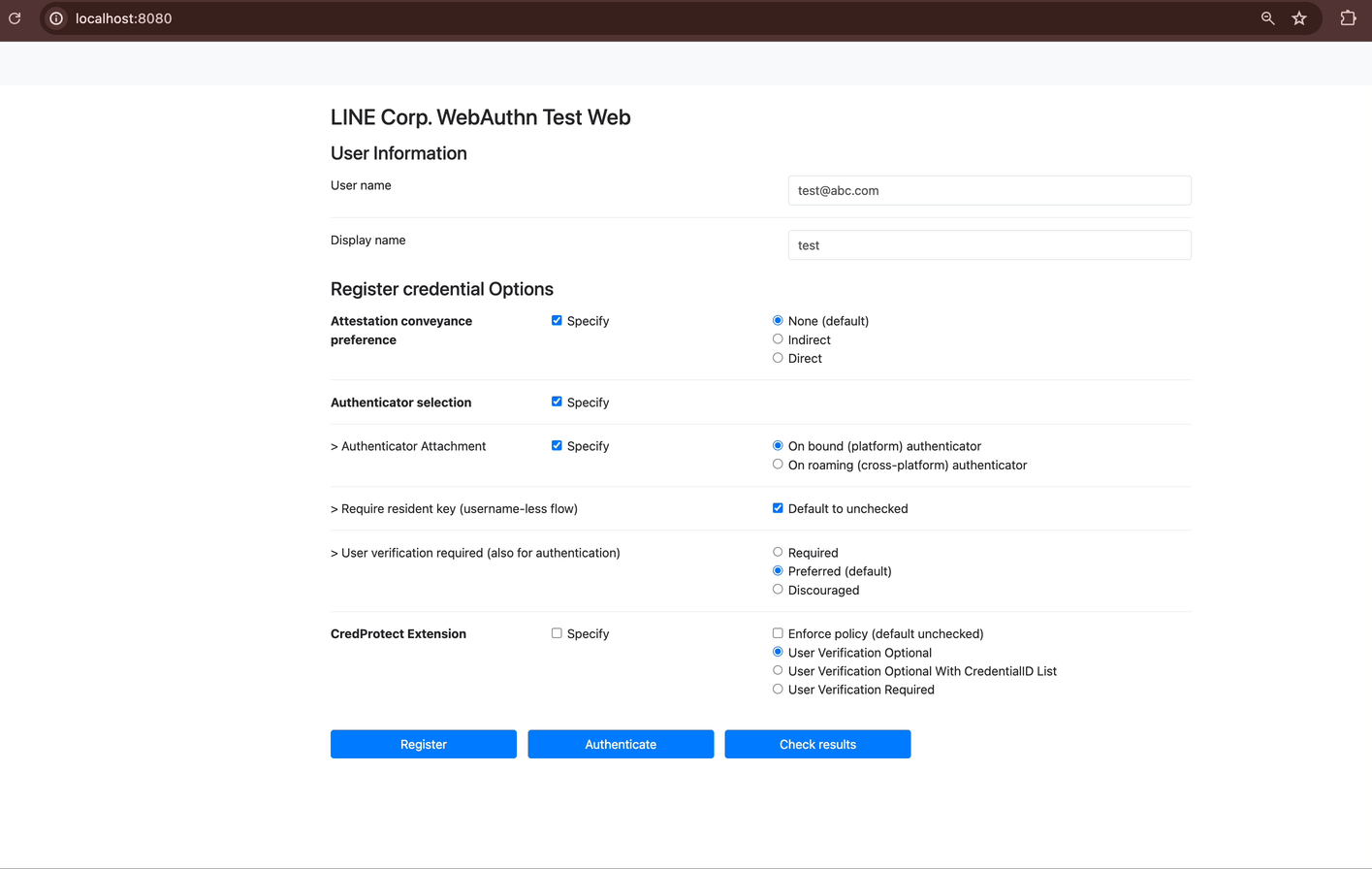
Task: Select the Direct attestation option
Action: (778, 358)
